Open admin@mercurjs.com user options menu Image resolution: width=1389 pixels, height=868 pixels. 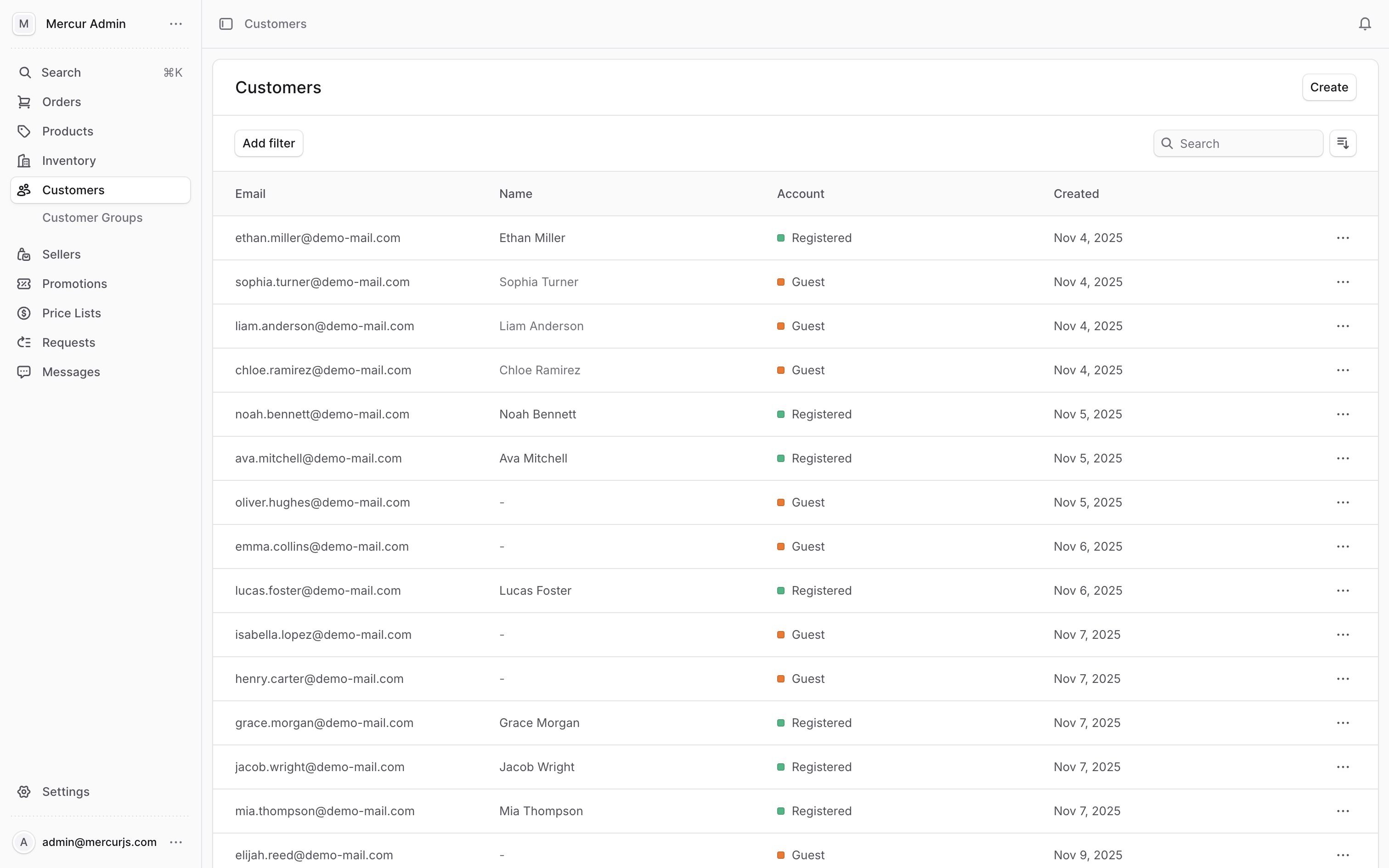(175, 842)
